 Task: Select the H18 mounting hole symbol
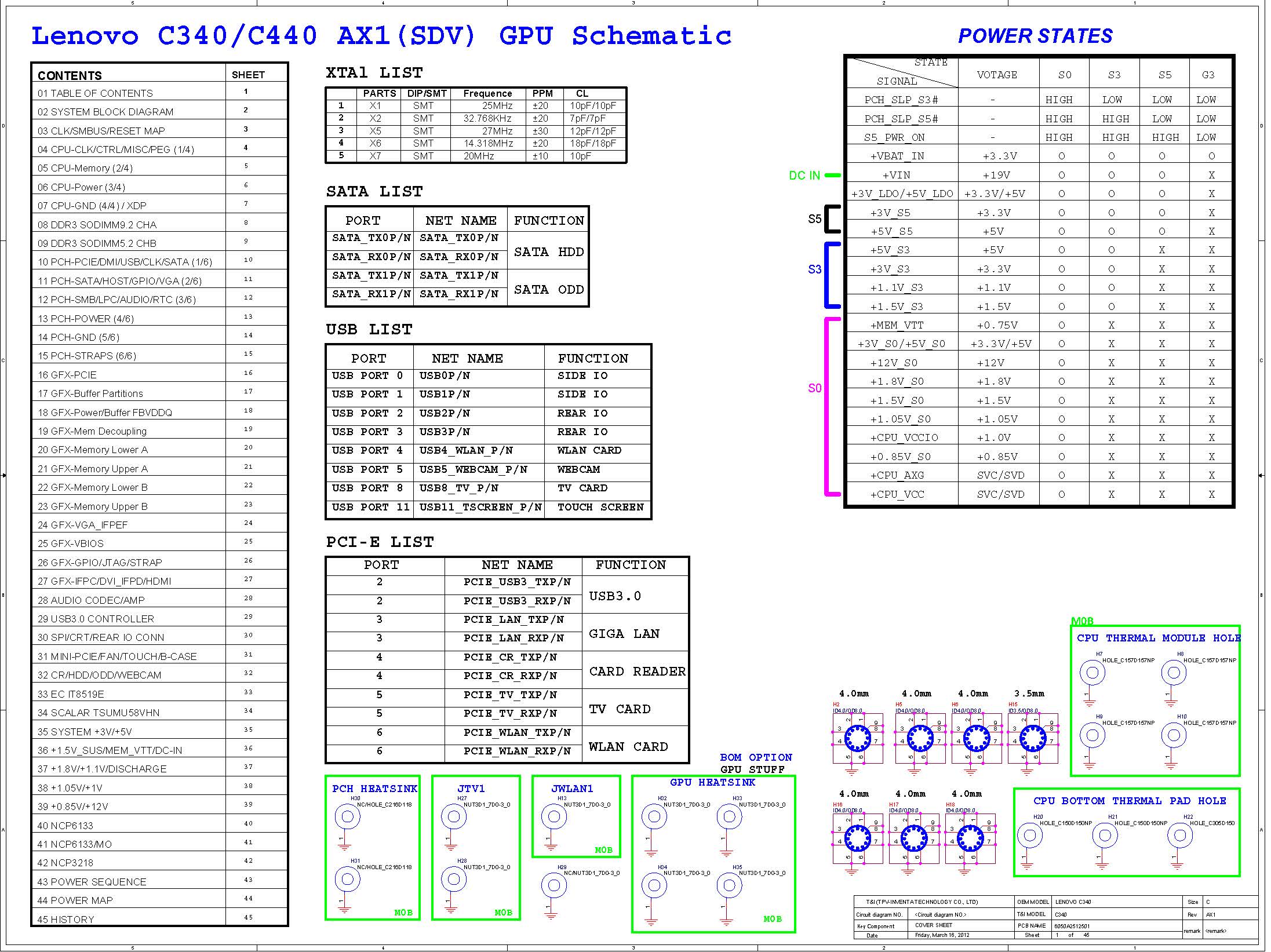(x=970, y=838)
